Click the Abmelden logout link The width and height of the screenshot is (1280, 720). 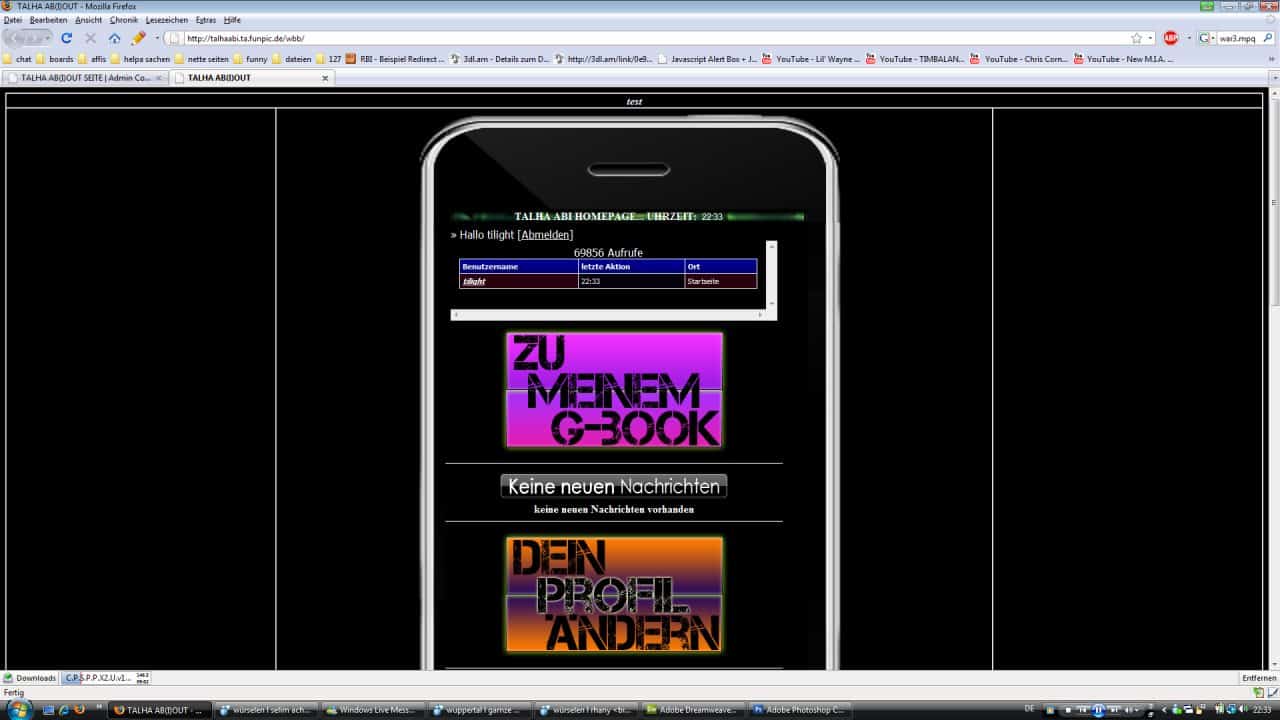[545, 235]
